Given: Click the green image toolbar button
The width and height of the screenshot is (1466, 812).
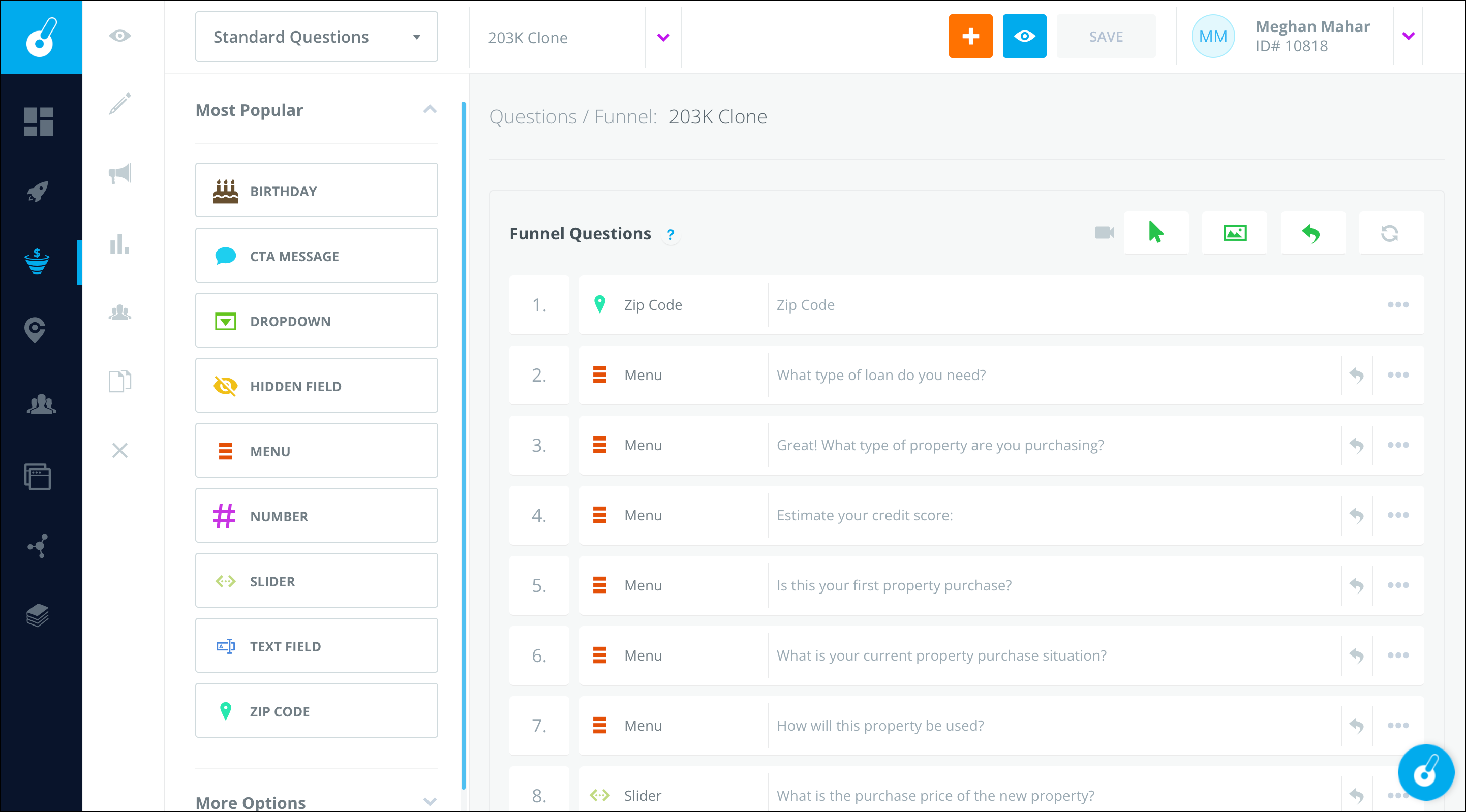Looking at the screenshot, I should (1234, 233).
